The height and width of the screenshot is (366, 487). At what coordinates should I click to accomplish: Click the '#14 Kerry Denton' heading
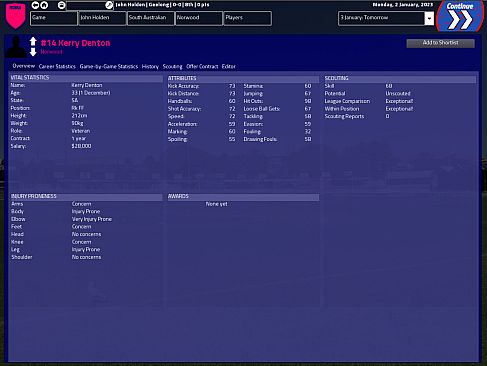75,43
